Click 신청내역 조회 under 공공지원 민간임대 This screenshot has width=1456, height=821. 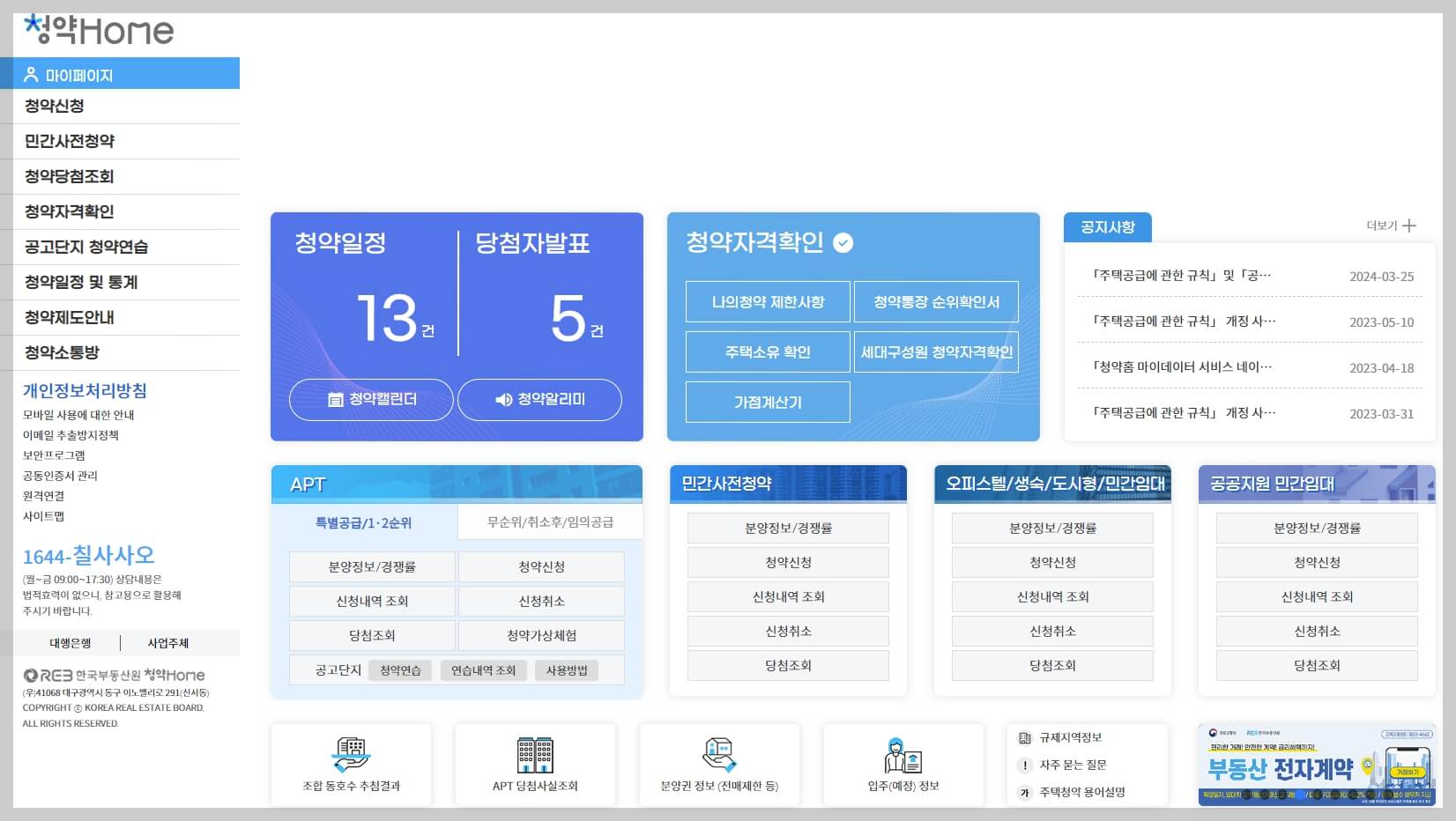coord(1317,597)
